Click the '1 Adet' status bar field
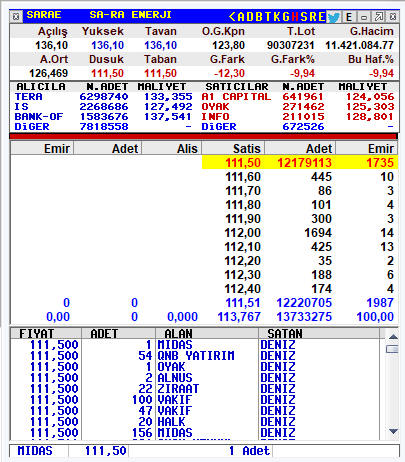 [x=249, y=451]
